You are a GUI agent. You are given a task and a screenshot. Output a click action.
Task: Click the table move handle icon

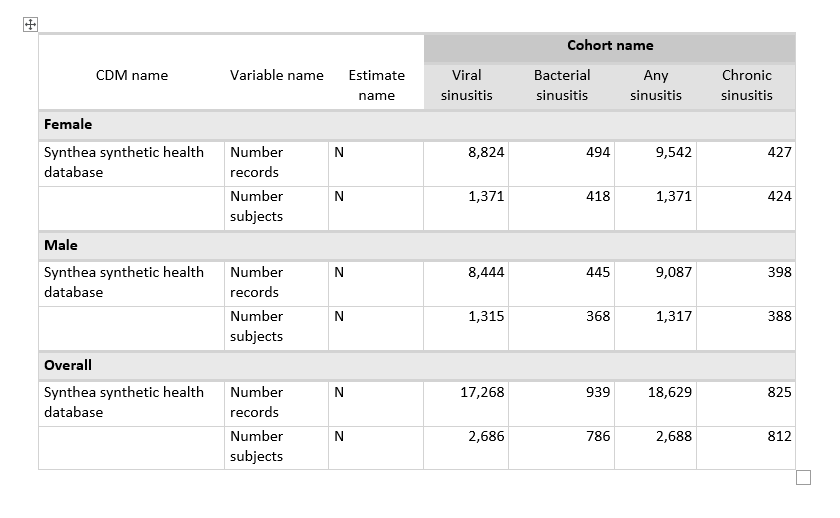30,25
